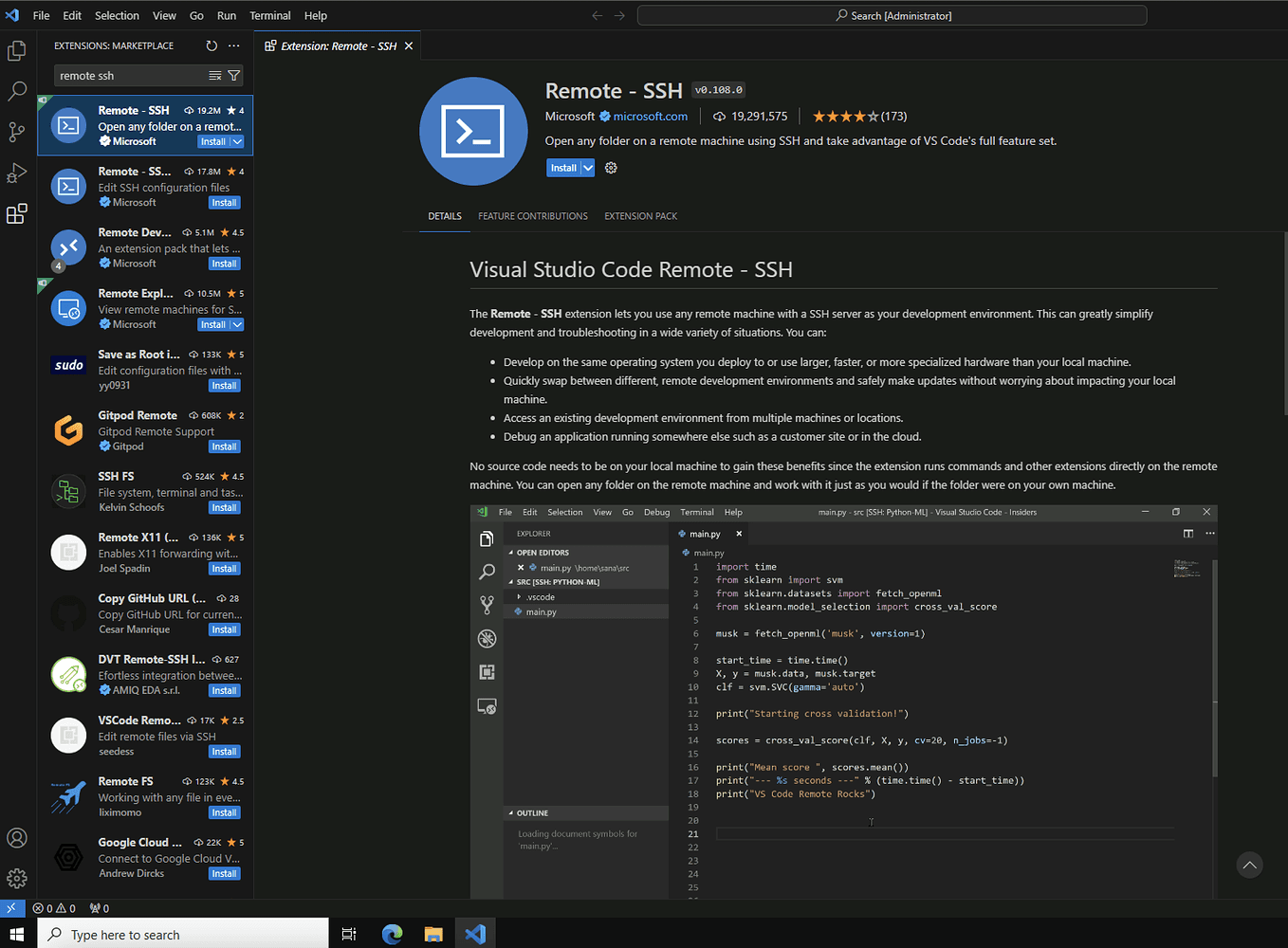The image size is (1288, 948).
Task: Open Task View on taskbar
Action: coord(349,934)
